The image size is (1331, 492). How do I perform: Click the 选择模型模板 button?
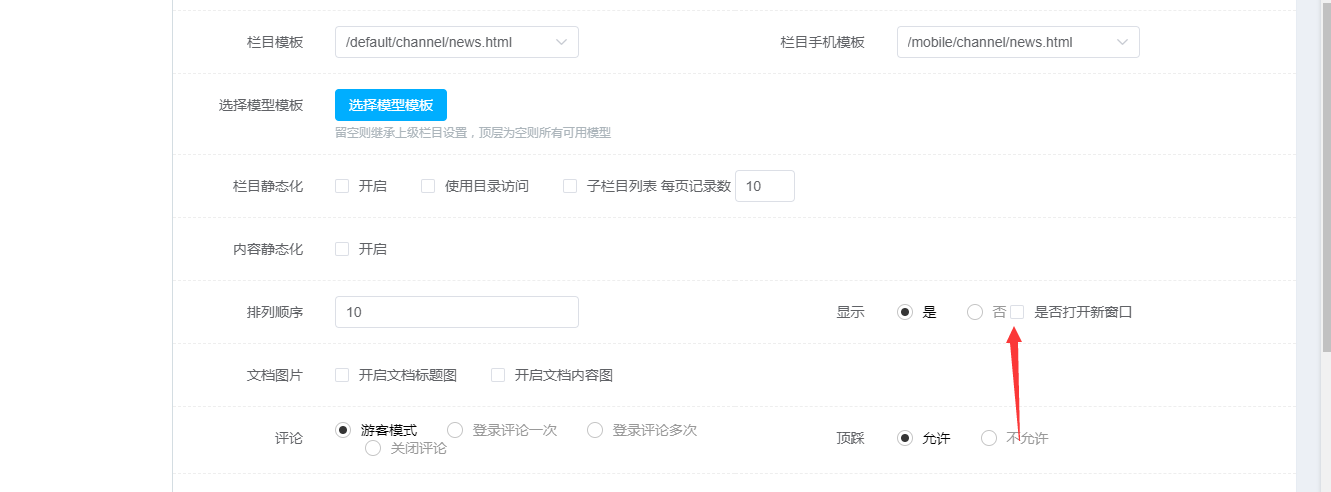[x=391, y=105]
